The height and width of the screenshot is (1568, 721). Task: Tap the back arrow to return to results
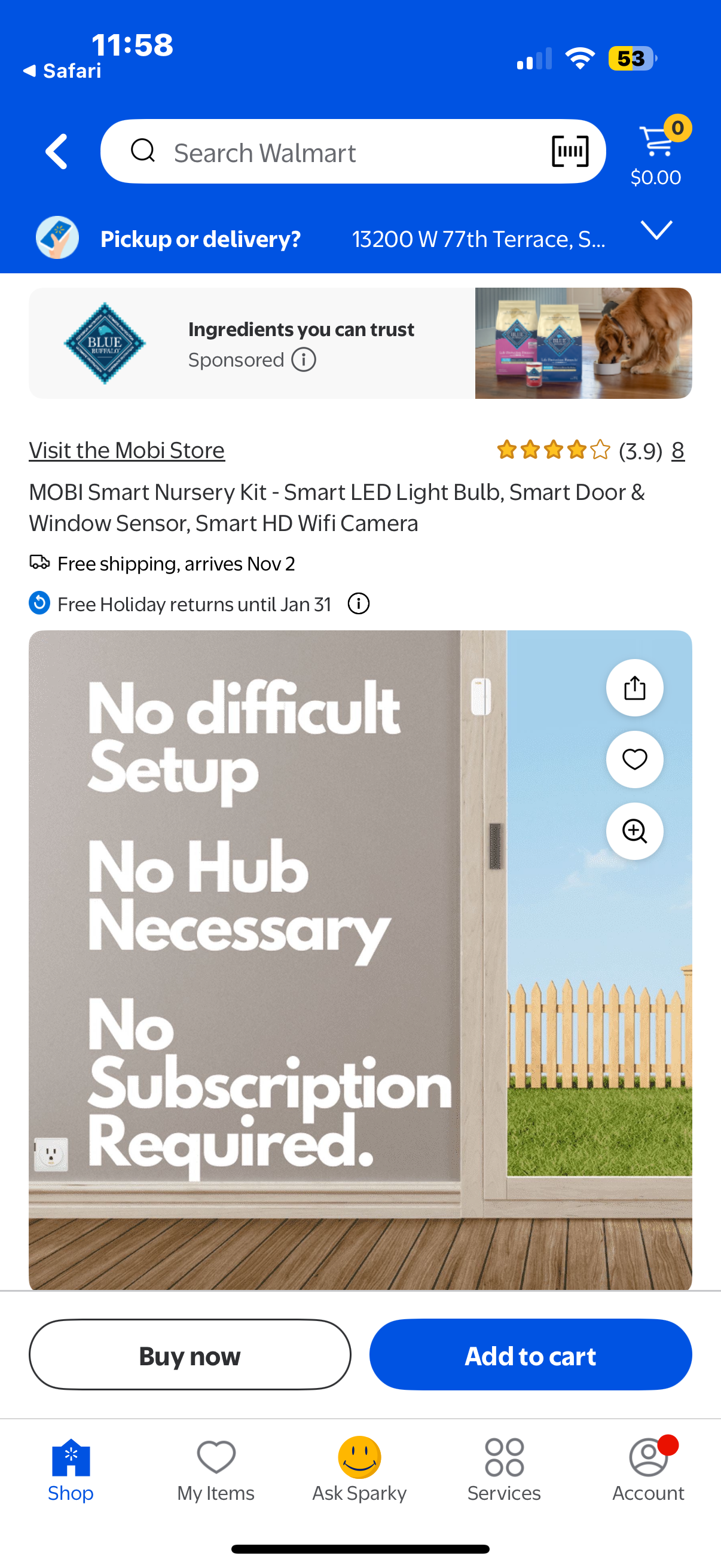coord(56,151)
